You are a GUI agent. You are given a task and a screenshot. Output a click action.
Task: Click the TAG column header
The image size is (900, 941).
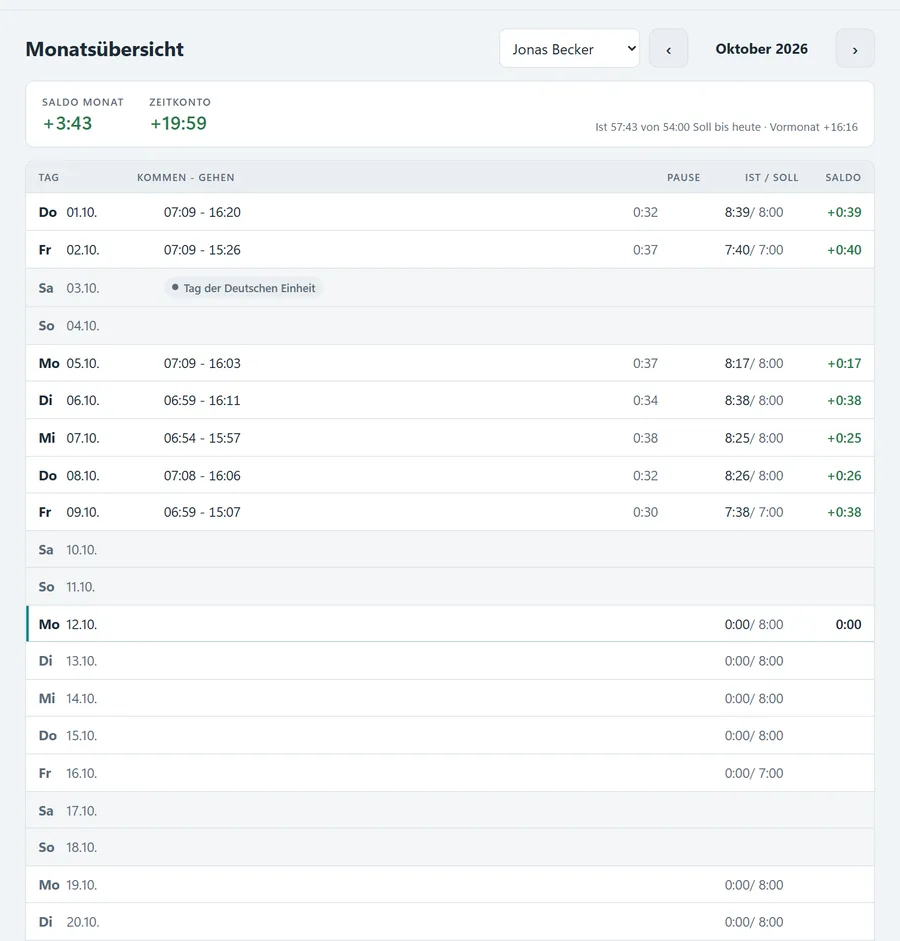click(49, 178)
